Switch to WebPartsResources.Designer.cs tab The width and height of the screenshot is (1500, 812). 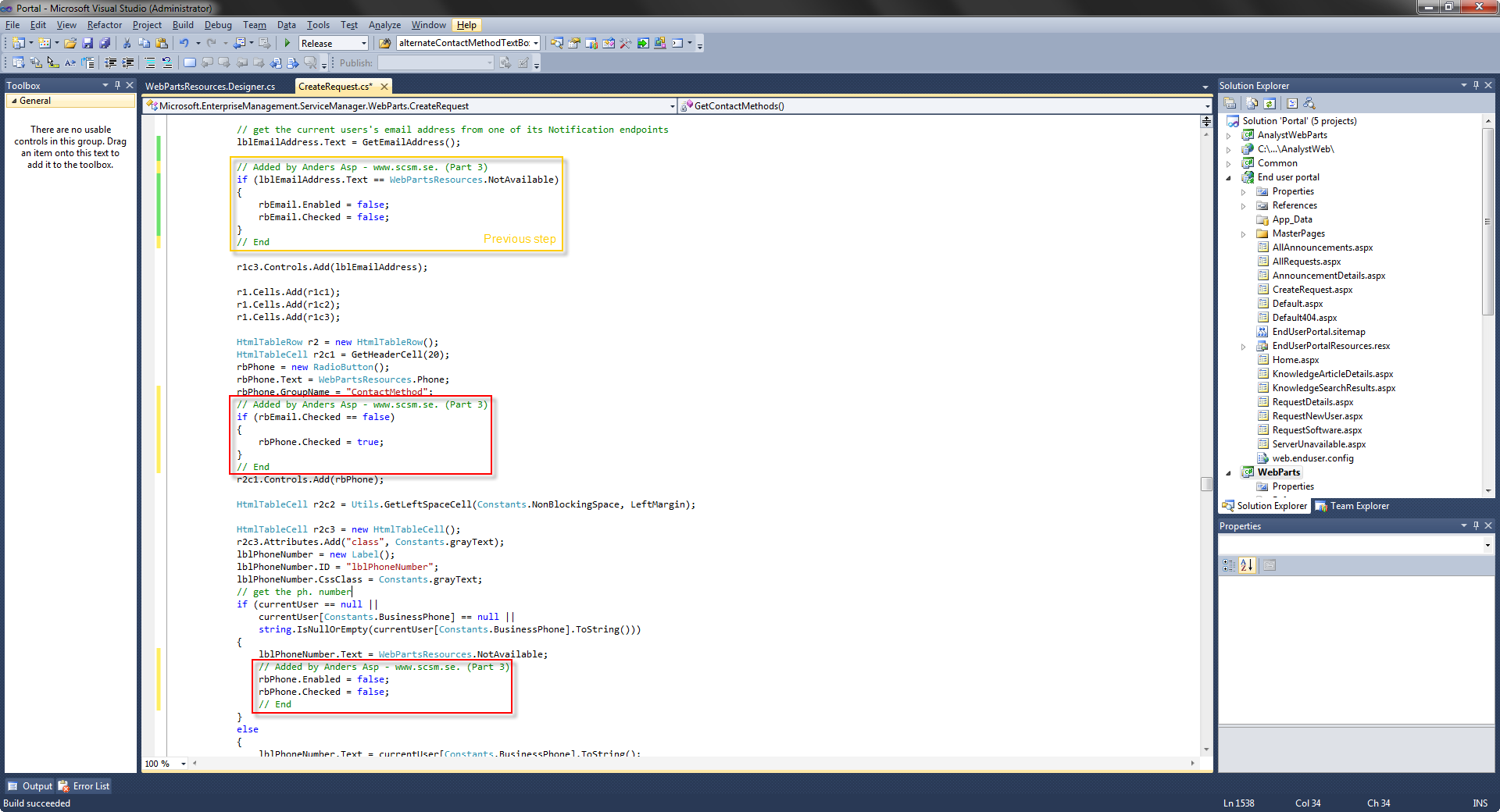(210, 86)
